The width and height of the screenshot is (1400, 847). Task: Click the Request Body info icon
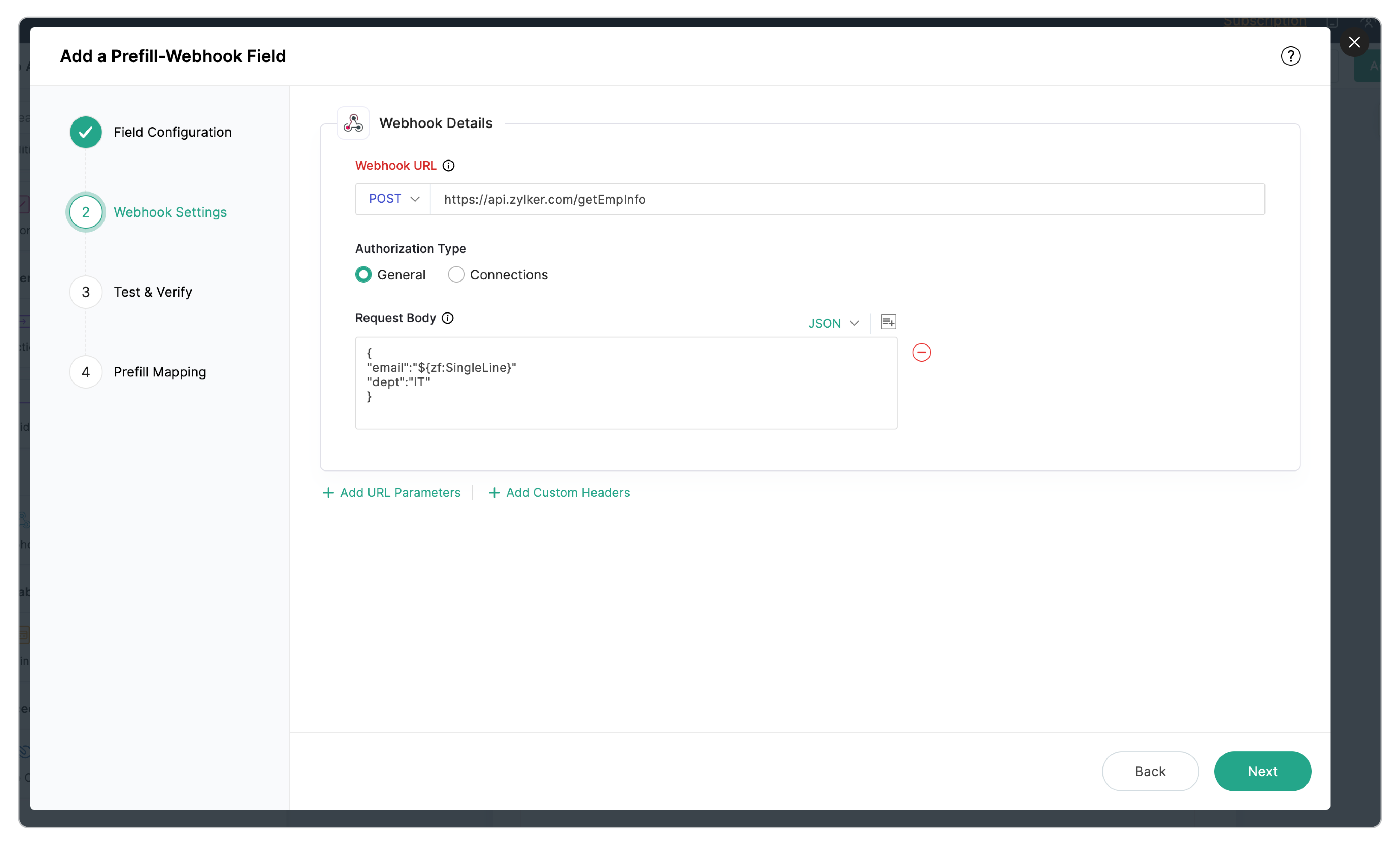coord(448,318)
